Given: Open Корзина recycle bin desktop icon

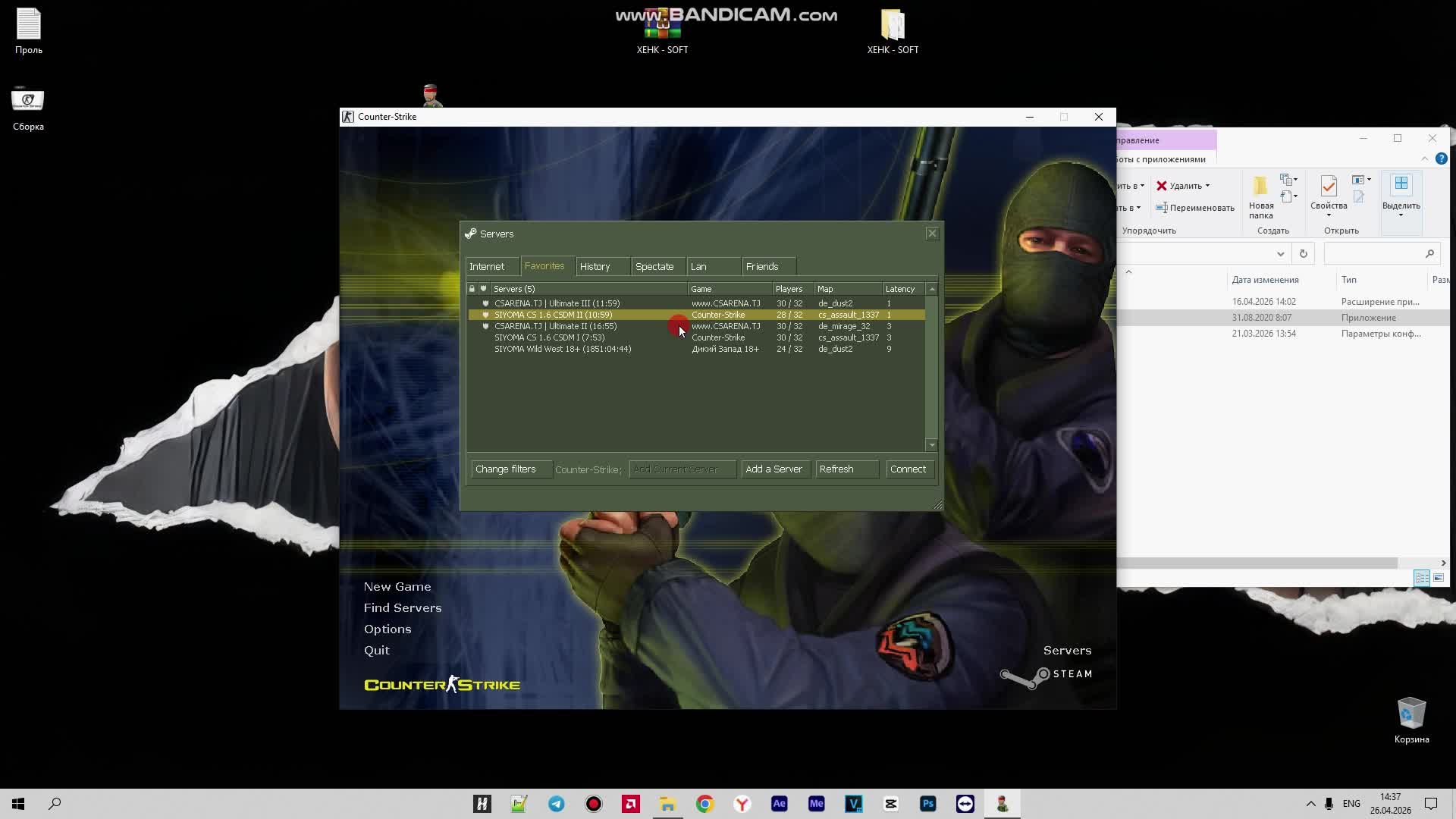Looking at the screenshot, I should 1410,714.
